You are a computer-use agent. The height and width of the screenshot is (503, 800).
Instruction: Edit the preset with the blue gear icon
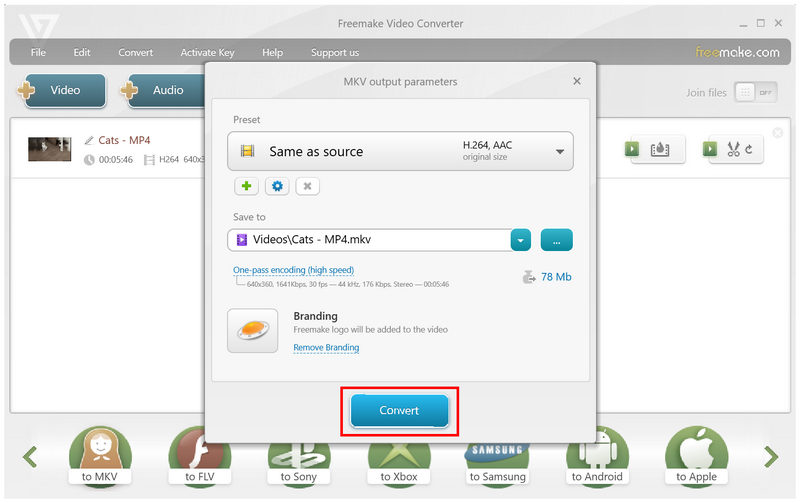tap(277, 186)
